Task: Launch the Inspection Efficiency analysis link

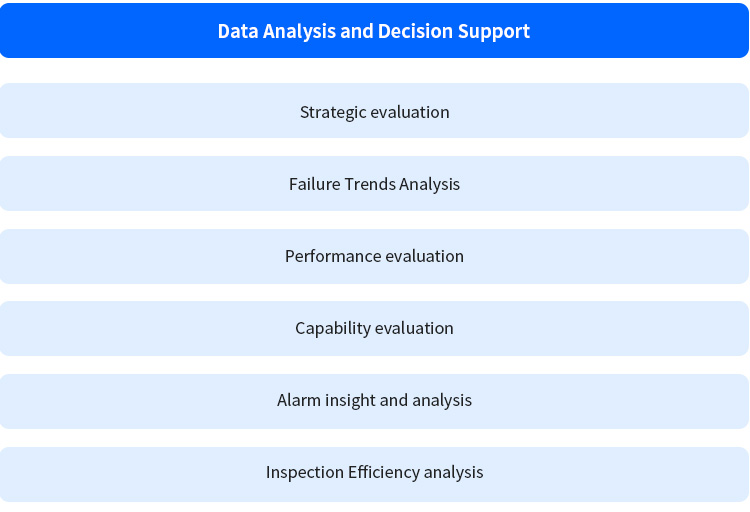Action: 374,472
